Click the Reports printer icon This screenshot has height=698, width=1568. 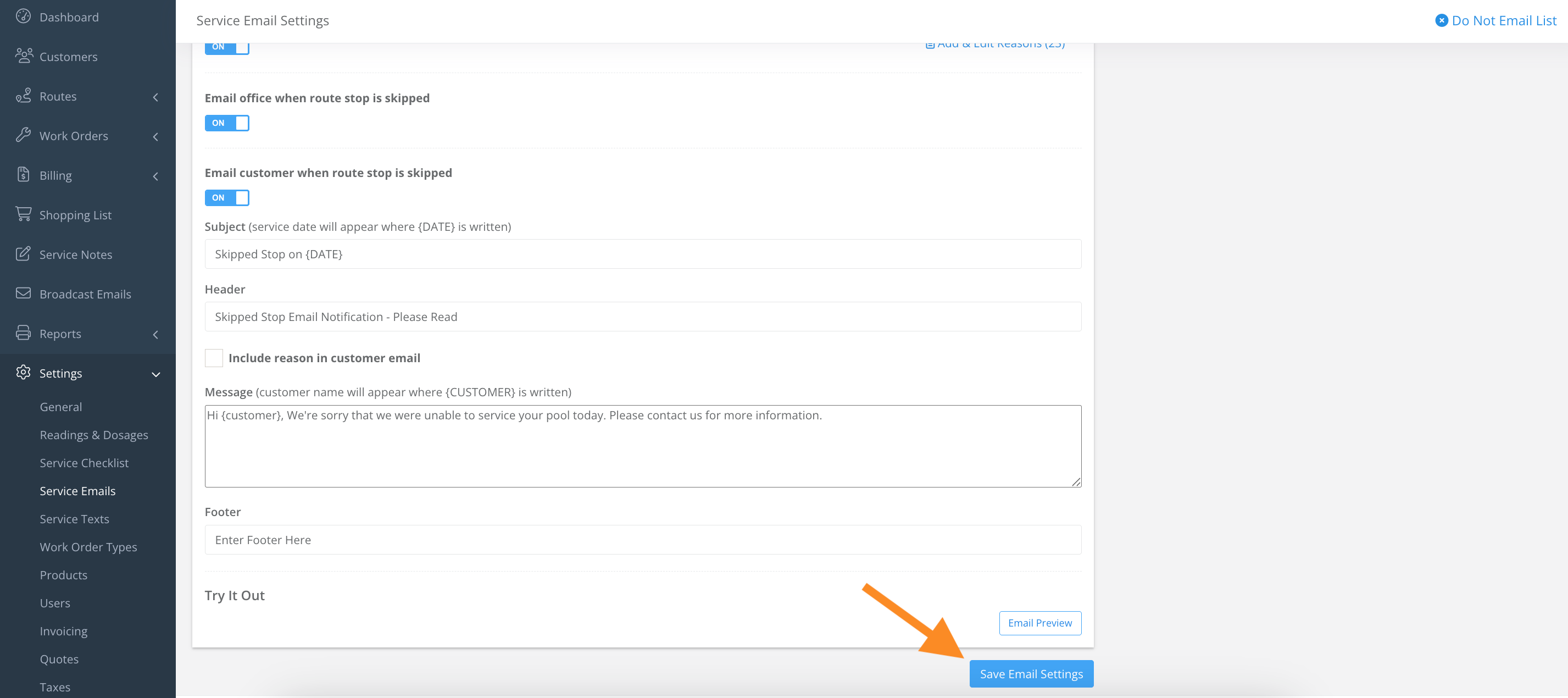pos(23,333)
